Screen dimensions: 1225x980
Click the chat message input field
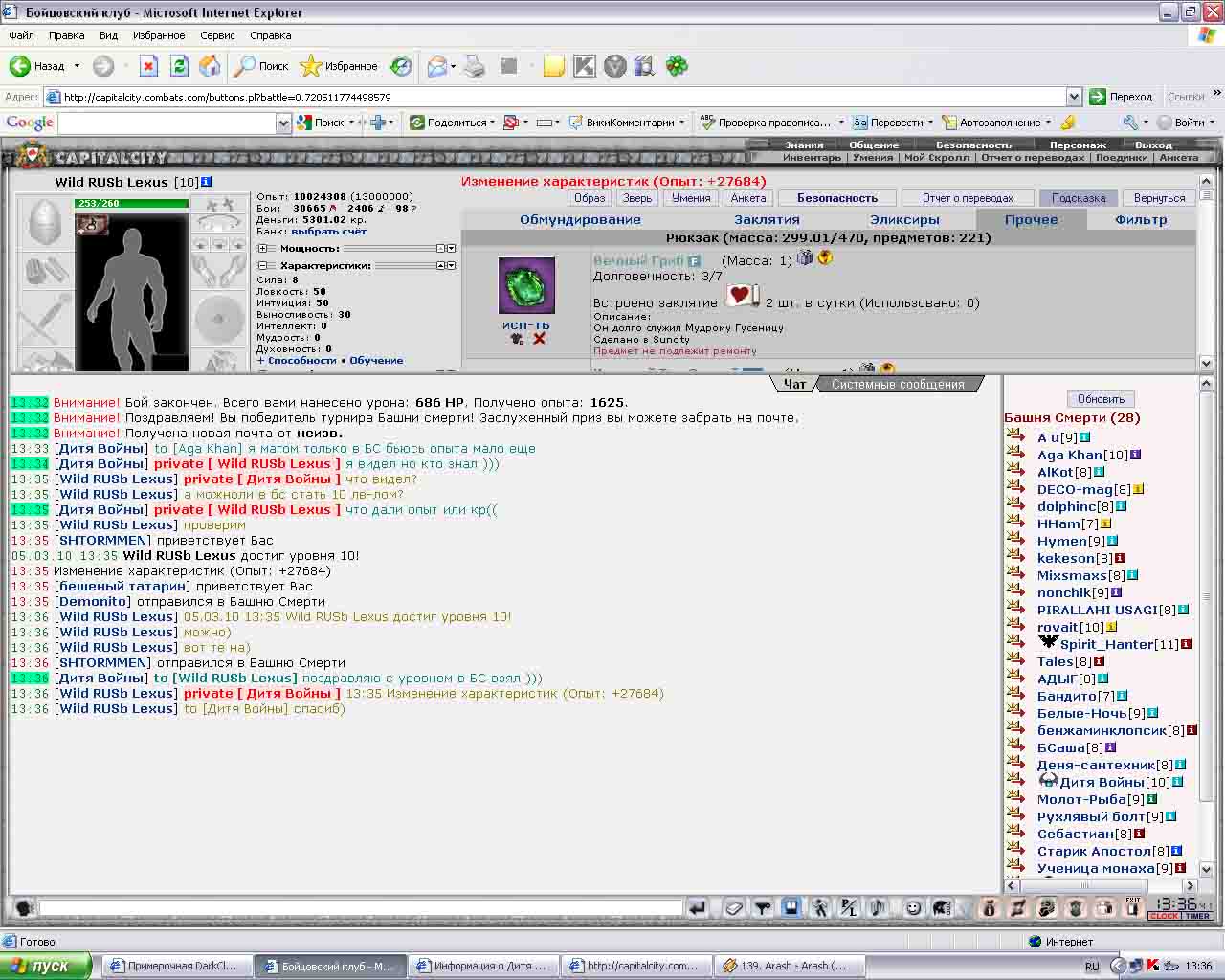click(x=361, y=906)
